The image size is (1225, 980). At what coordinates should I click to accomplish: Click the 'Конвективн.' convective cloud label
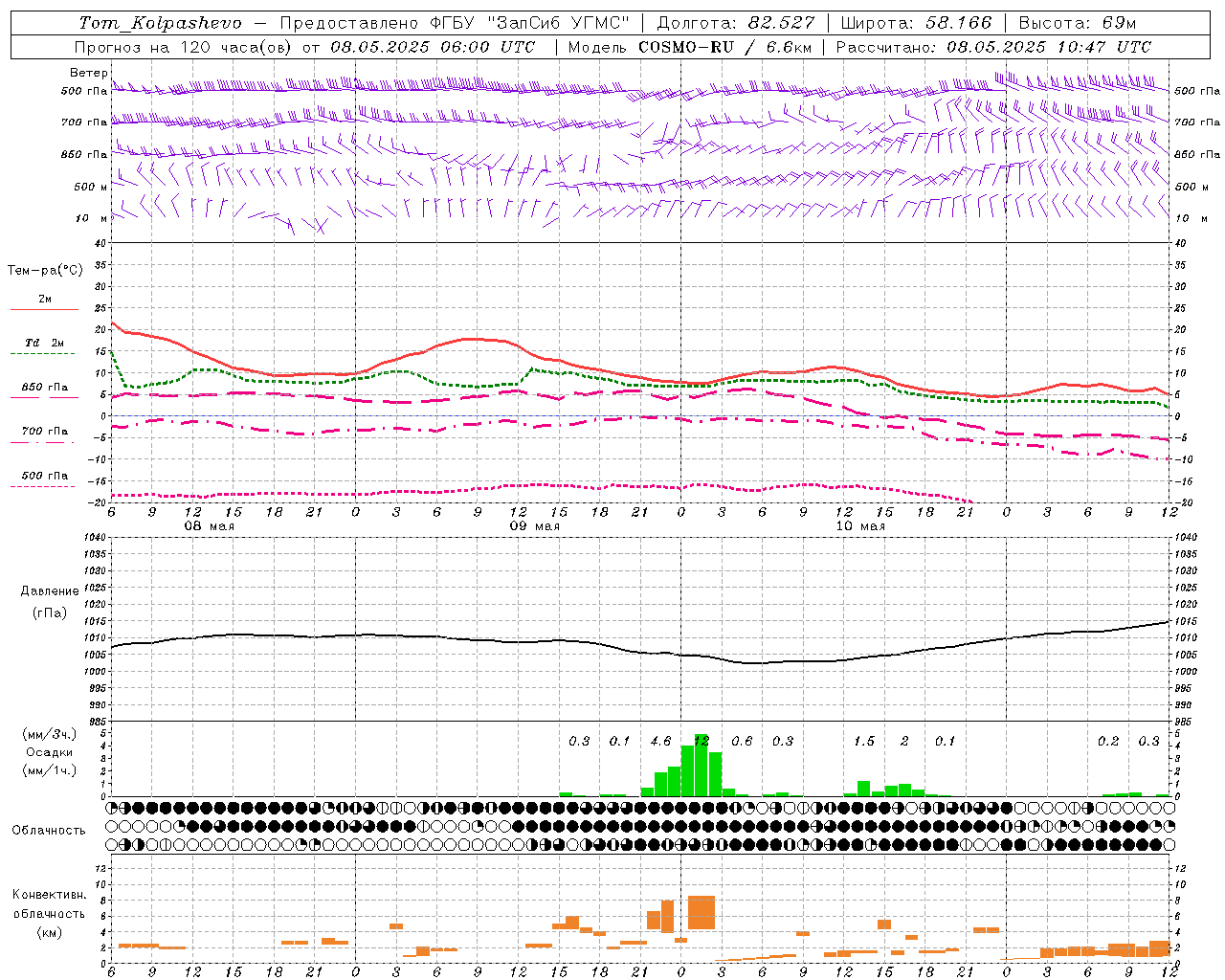click(x=50, y=895)
